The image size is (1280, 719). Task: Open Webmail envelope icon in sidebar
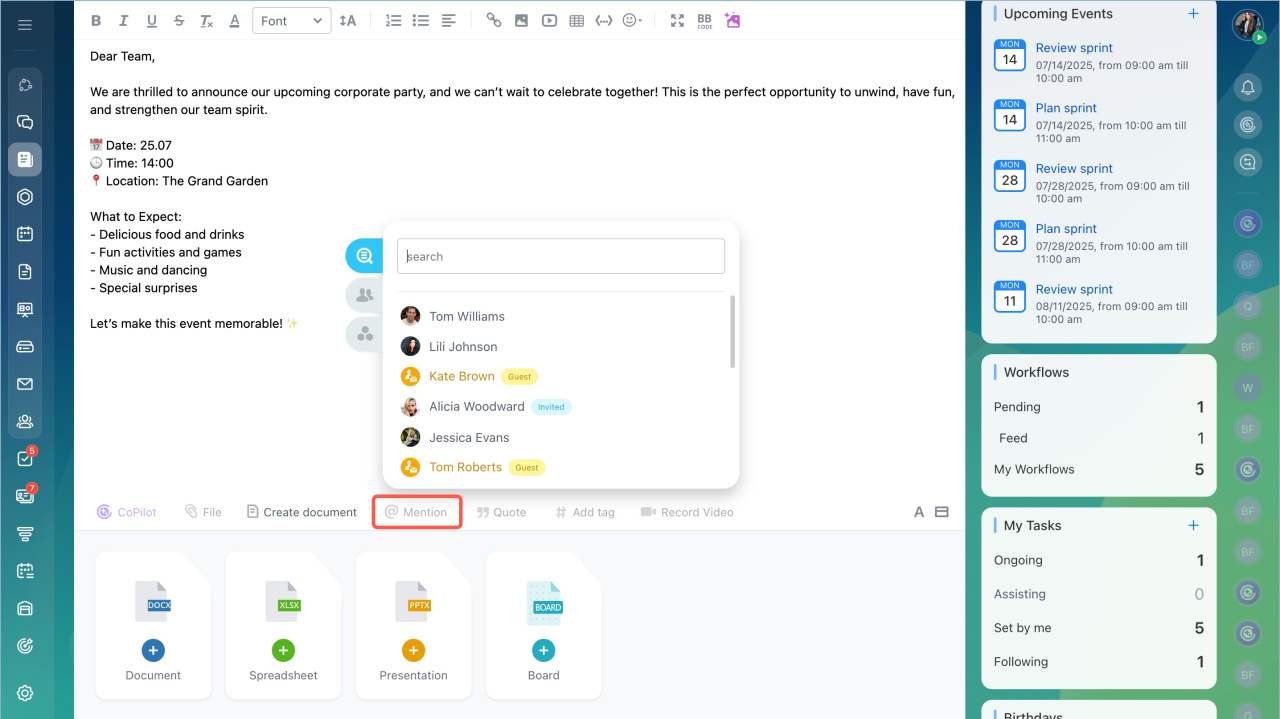25,384
